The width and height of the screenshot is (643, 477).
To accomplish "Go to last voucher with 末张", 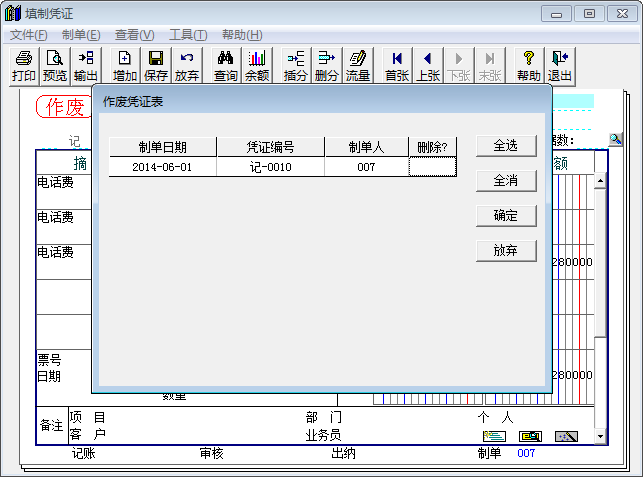I will 490,66.
